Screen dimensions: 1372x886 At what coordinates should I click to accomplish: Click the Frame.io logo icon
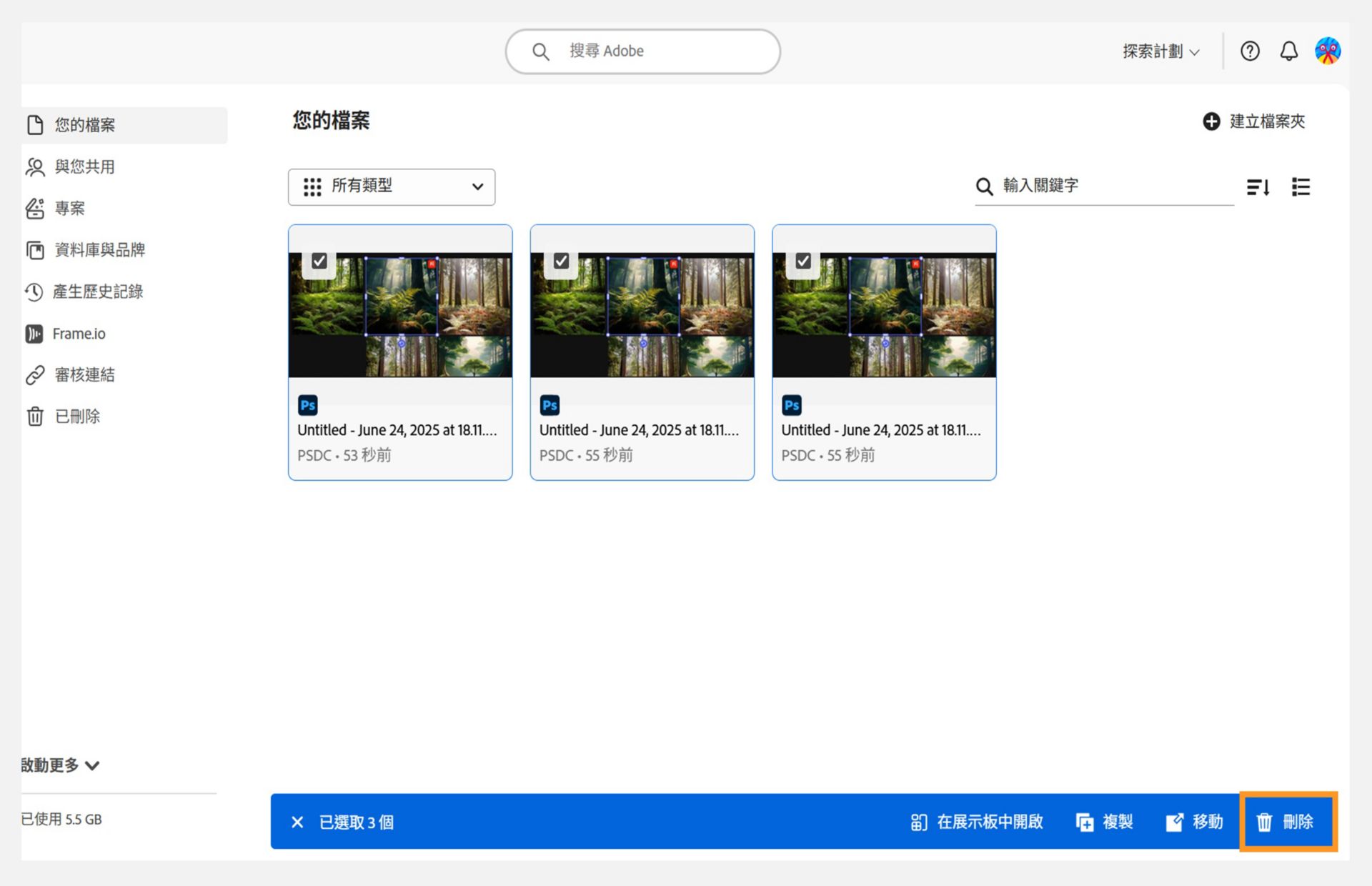[x=34, y=334]
